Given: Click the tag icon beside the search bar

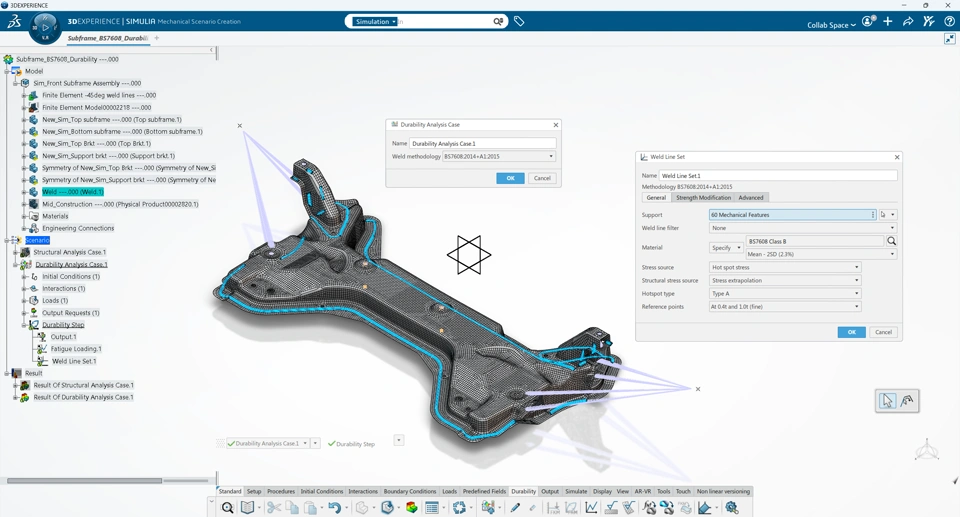Looking at the screenshot, I should 519,21.
